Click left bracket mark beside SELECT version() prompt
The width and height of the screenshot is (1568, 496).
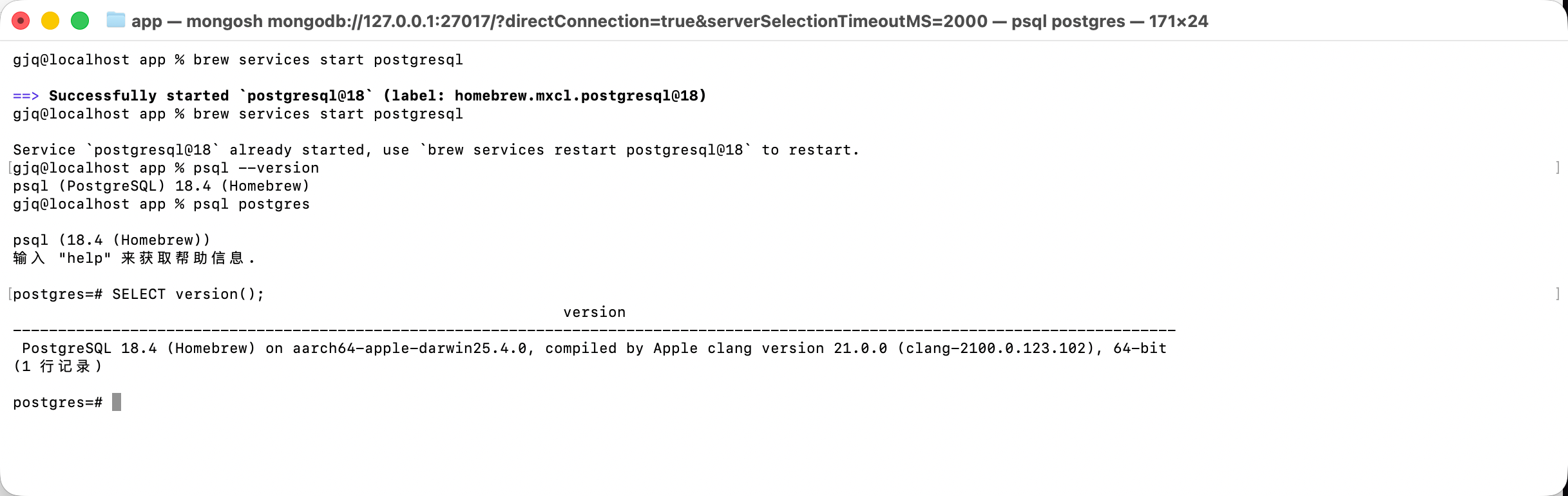(10, 294)
